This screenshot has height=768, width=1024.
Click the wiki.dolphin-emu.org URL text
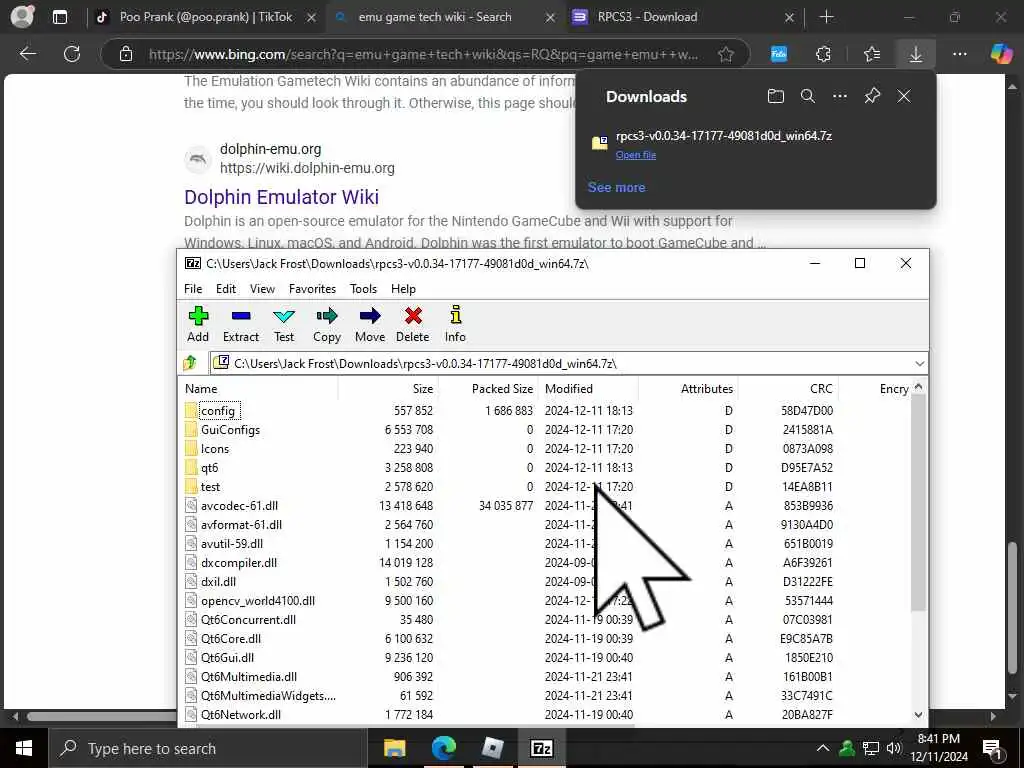(x=307, y=168)
